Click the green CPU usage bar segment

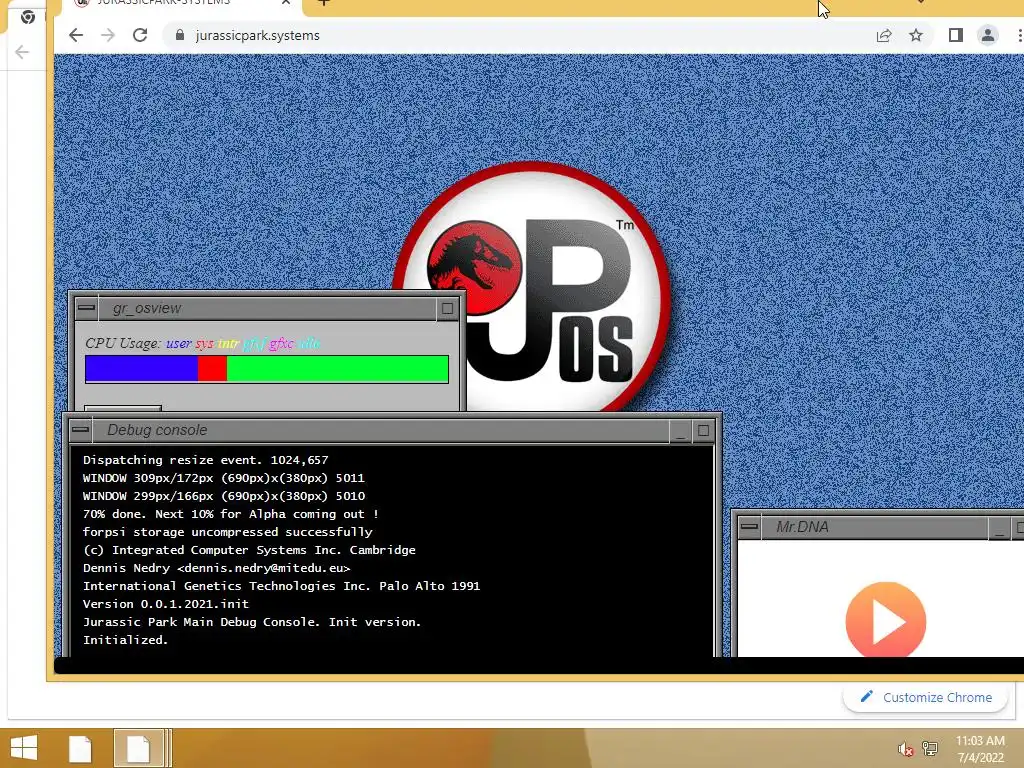click(337, 369)
